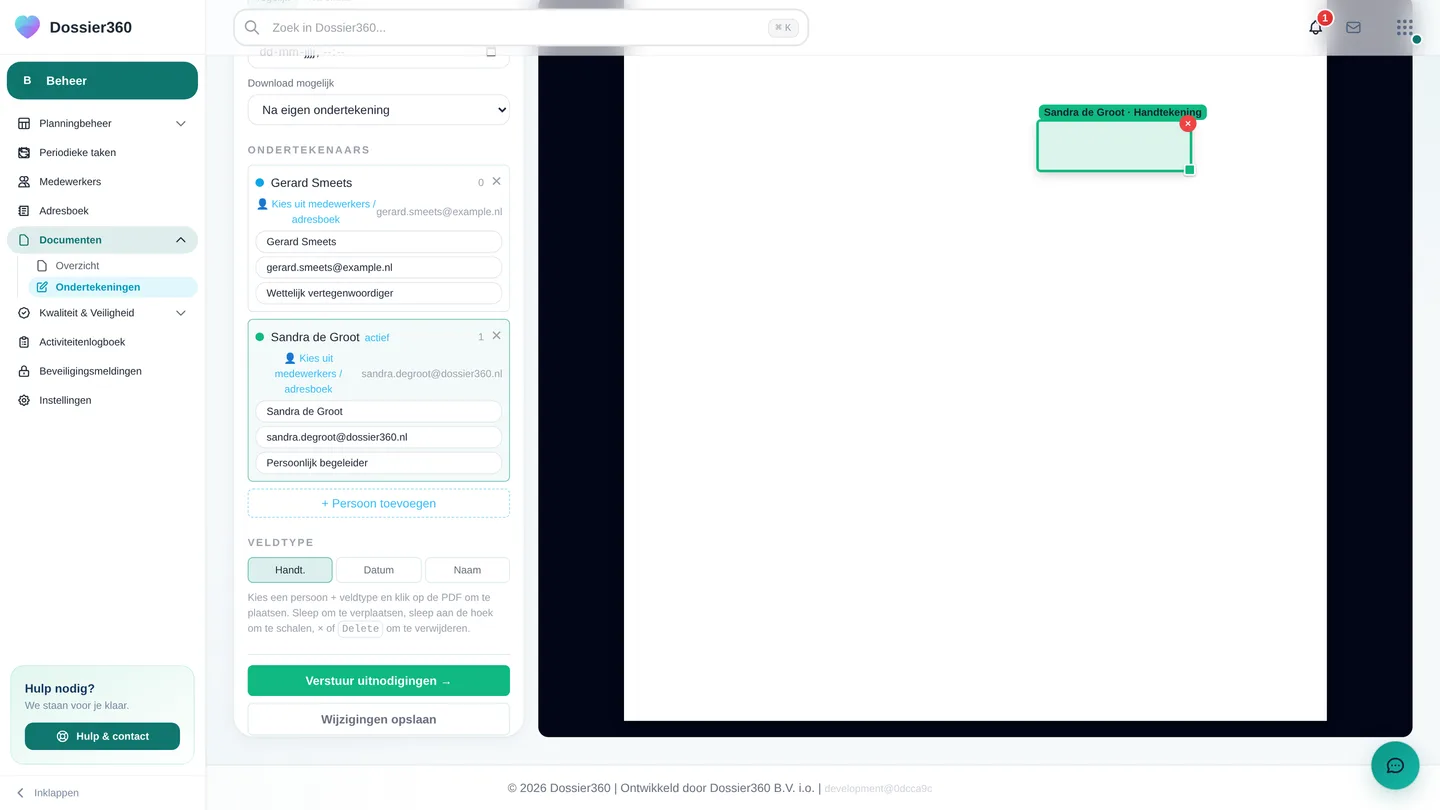Screen dimensions: 1440x810
Task: Open the mail envelope icon
Action: 1353,28
